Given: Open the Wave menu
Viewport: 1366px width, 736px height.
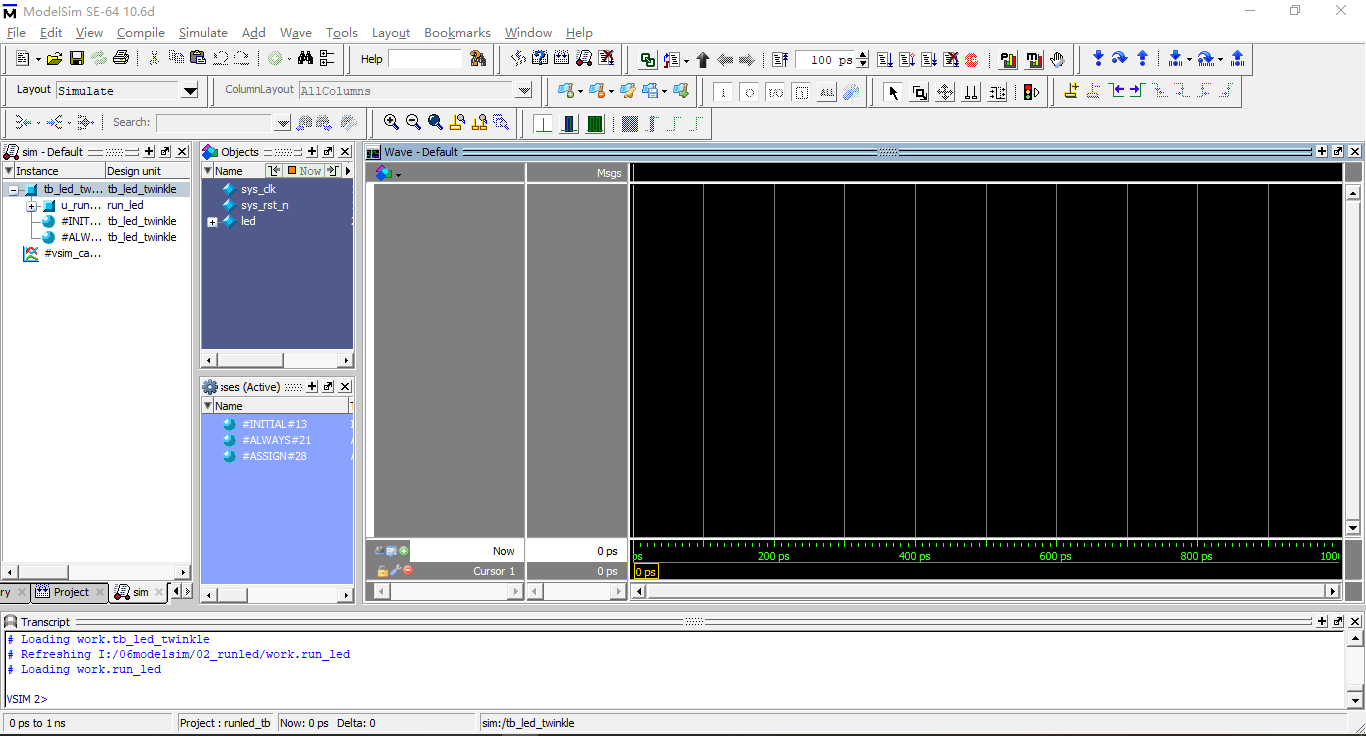Looking at the screenshot, I should coord(296,33).
